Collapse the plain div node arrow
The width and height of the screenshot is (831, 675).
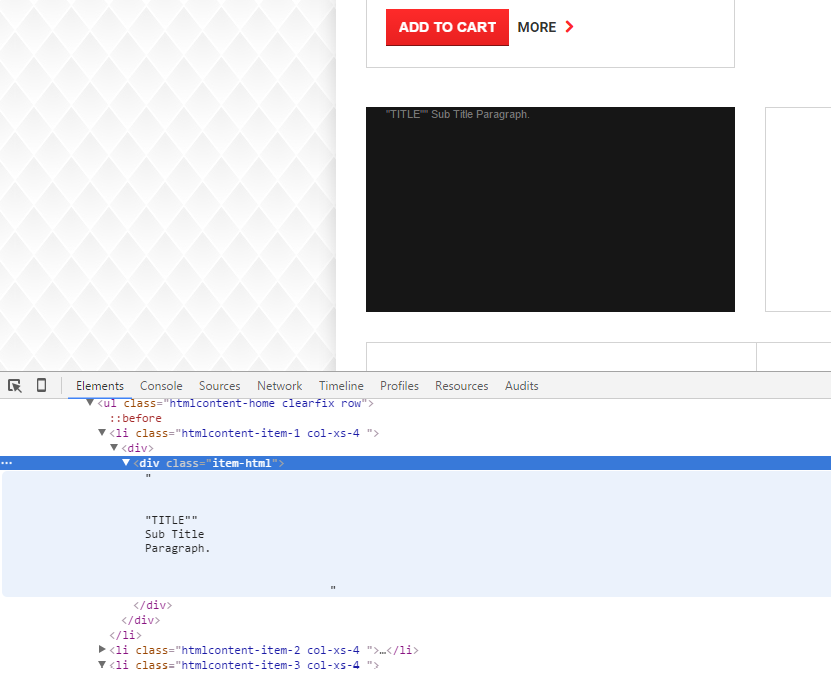click(113, 448)
